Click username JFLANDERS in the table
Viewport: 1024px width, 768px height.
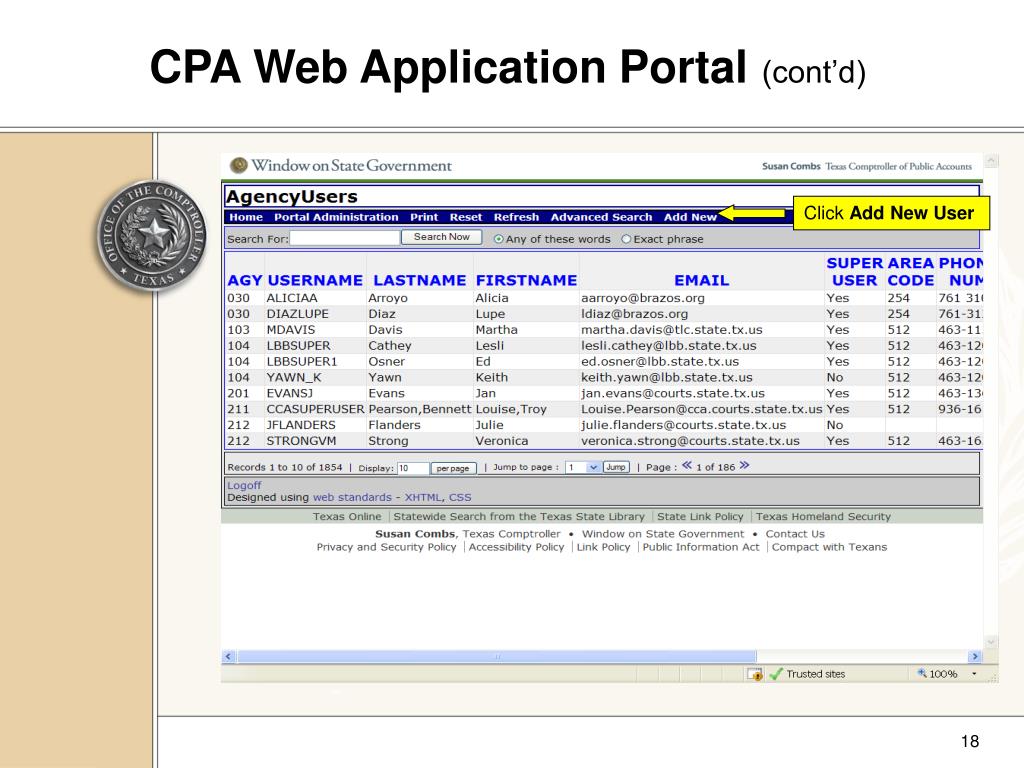[x=300, y=424]
